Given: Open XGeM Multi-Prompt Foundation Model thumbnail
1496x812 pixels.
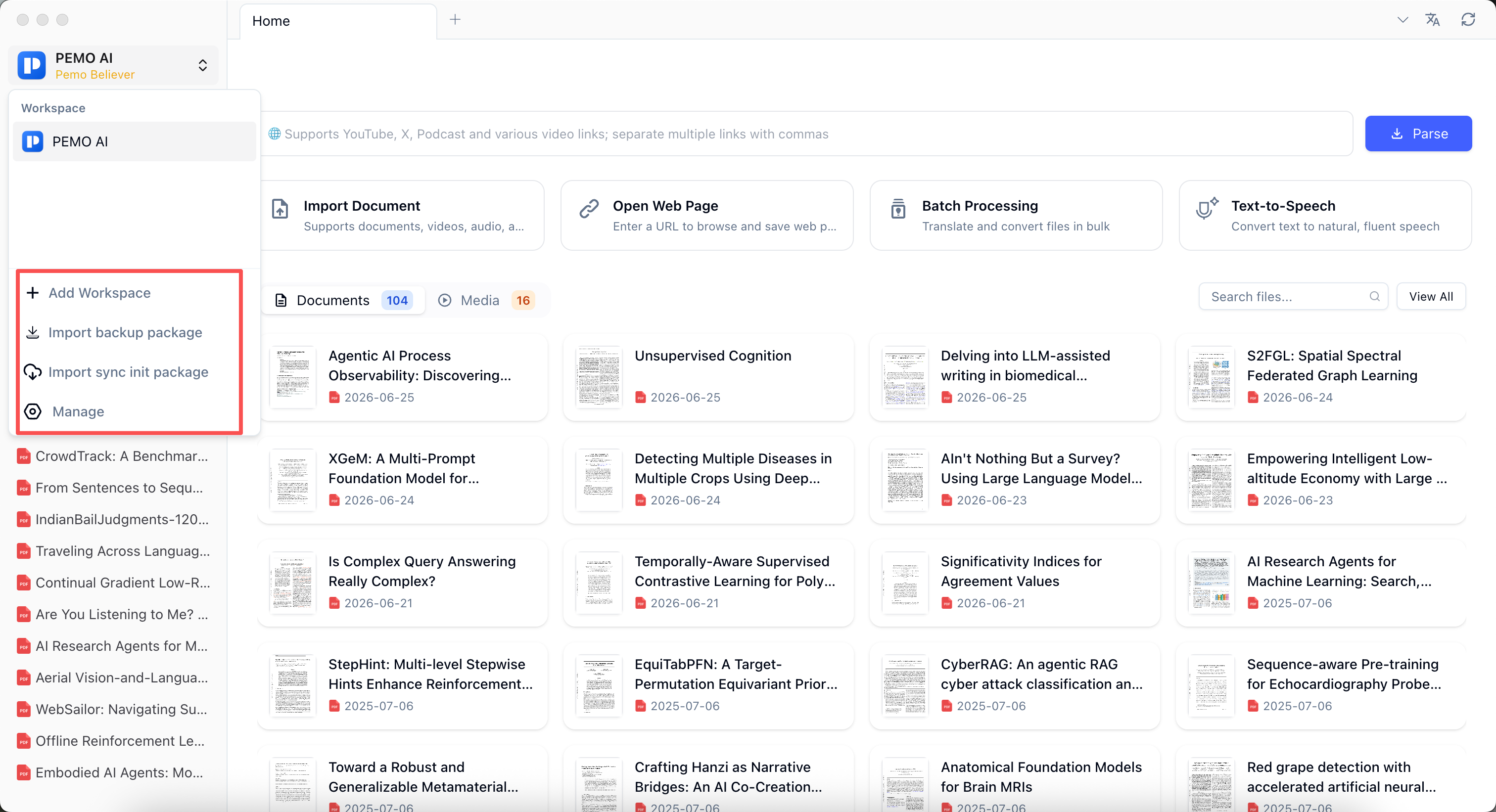Looking at the screenshot, I should (x=293, y=479).
